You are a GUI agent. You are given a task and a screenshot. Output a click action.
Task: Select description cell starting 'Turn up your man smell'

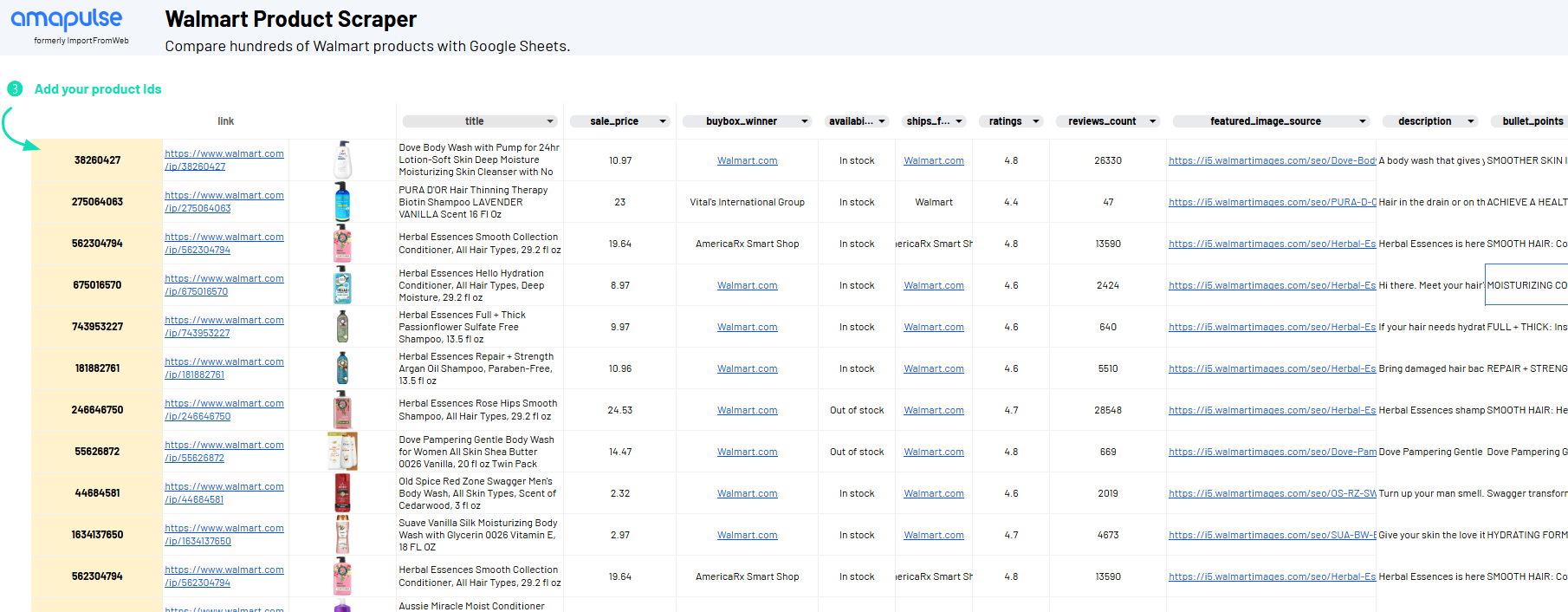(x=1430, y=493)
